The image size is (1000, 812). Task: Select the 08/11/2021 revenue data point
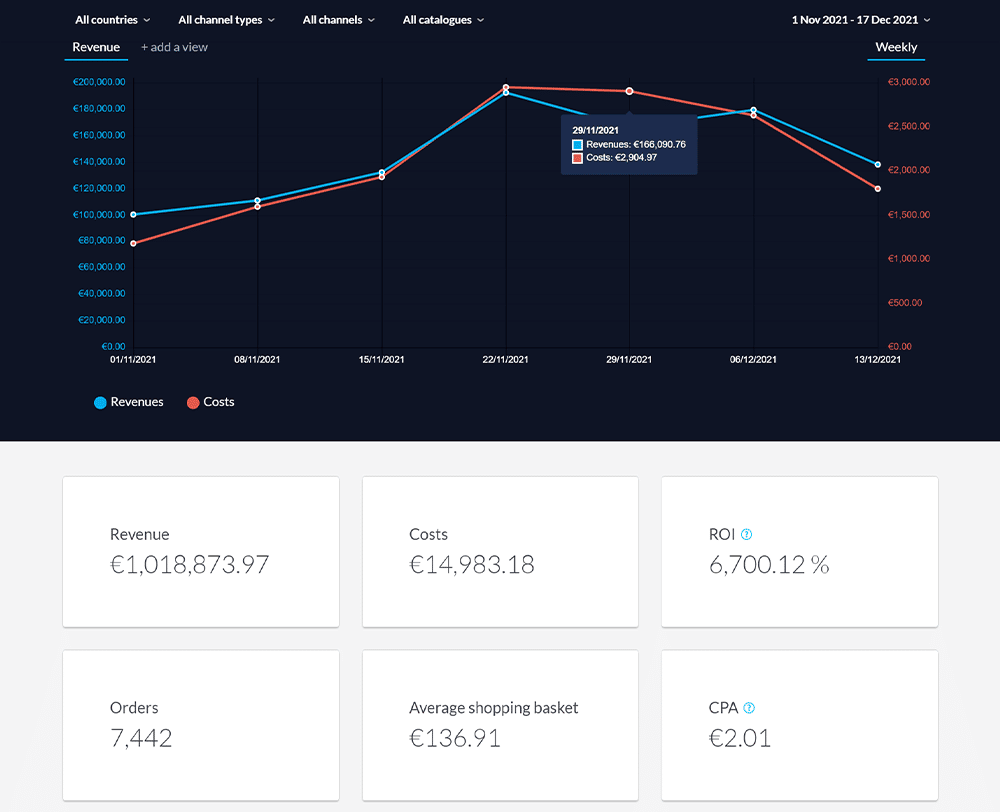[258, 201]
